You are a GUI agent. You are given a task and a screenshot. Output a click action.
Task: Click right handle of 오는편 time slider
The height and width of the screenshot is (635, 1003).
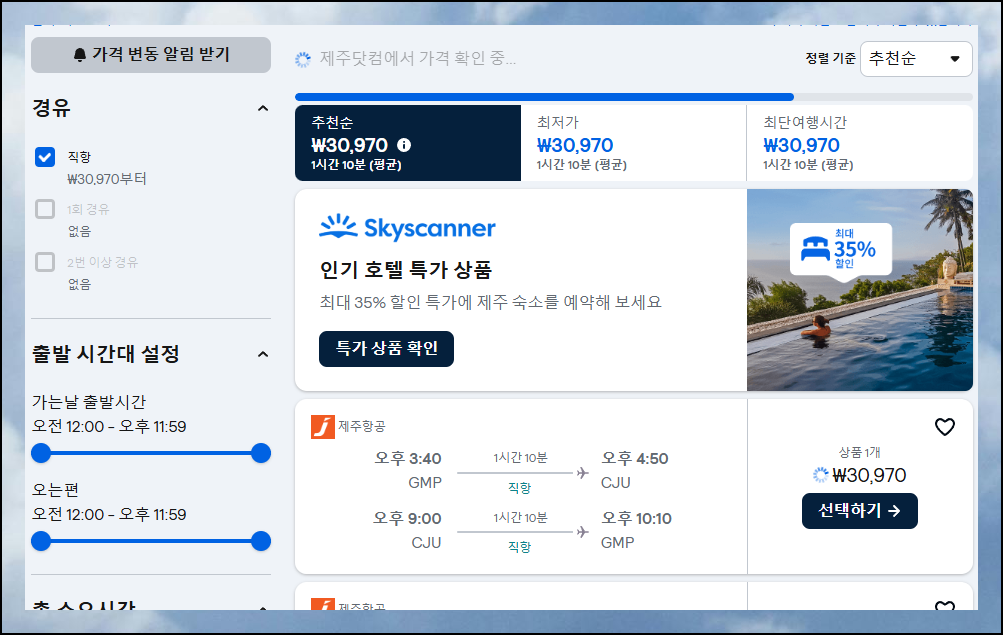[261, 541]
